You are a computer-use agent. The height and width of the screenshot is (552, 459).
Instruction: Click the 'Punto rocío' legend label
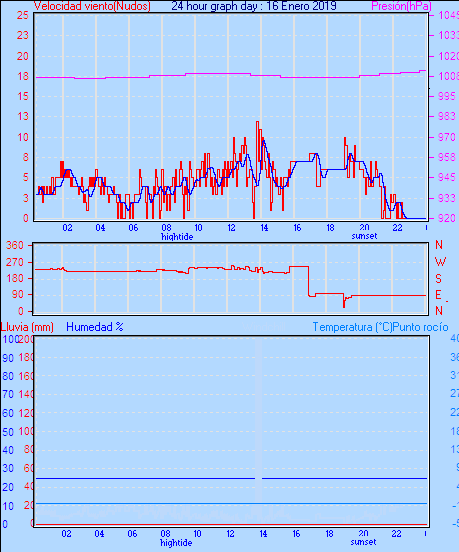pyautogui.click(x=421, y=327)
